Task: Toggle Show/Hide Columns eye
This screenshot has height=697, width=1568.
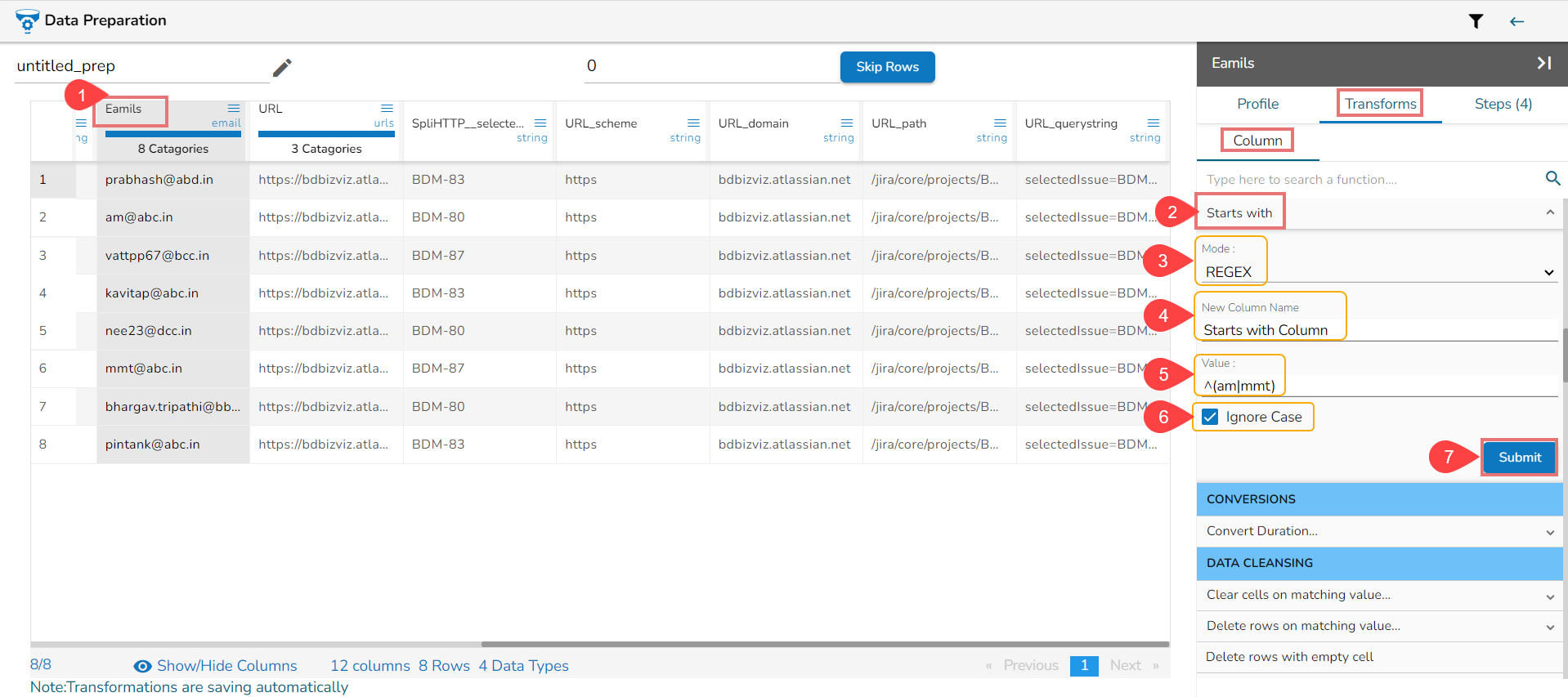Action: pos(142,666)
